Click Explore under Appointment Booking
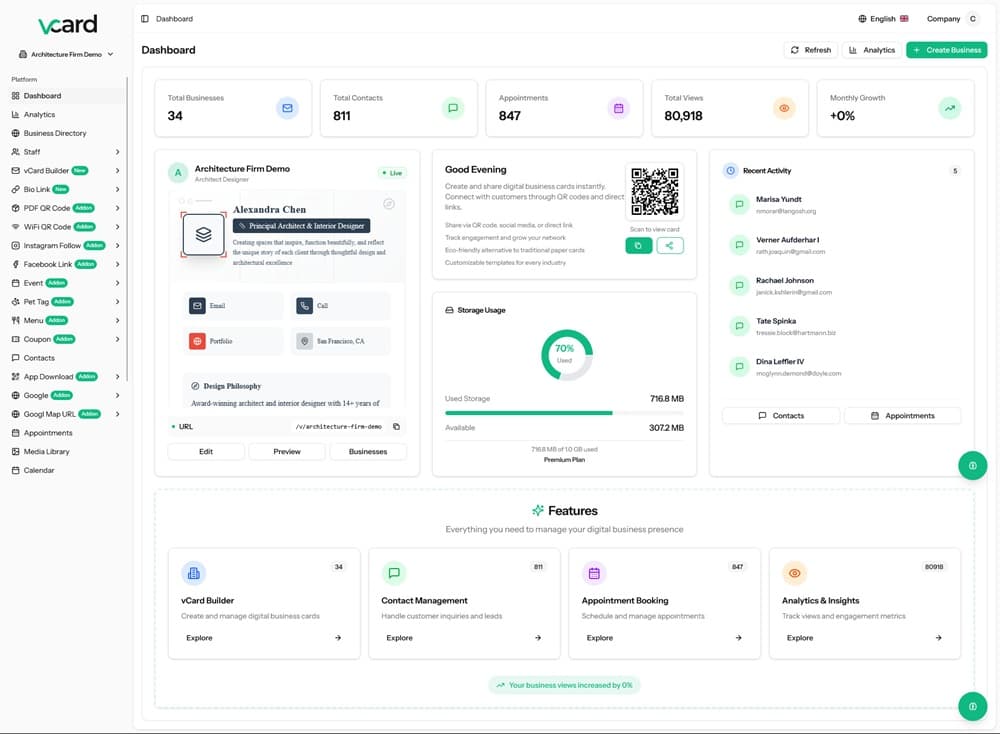 664,638
